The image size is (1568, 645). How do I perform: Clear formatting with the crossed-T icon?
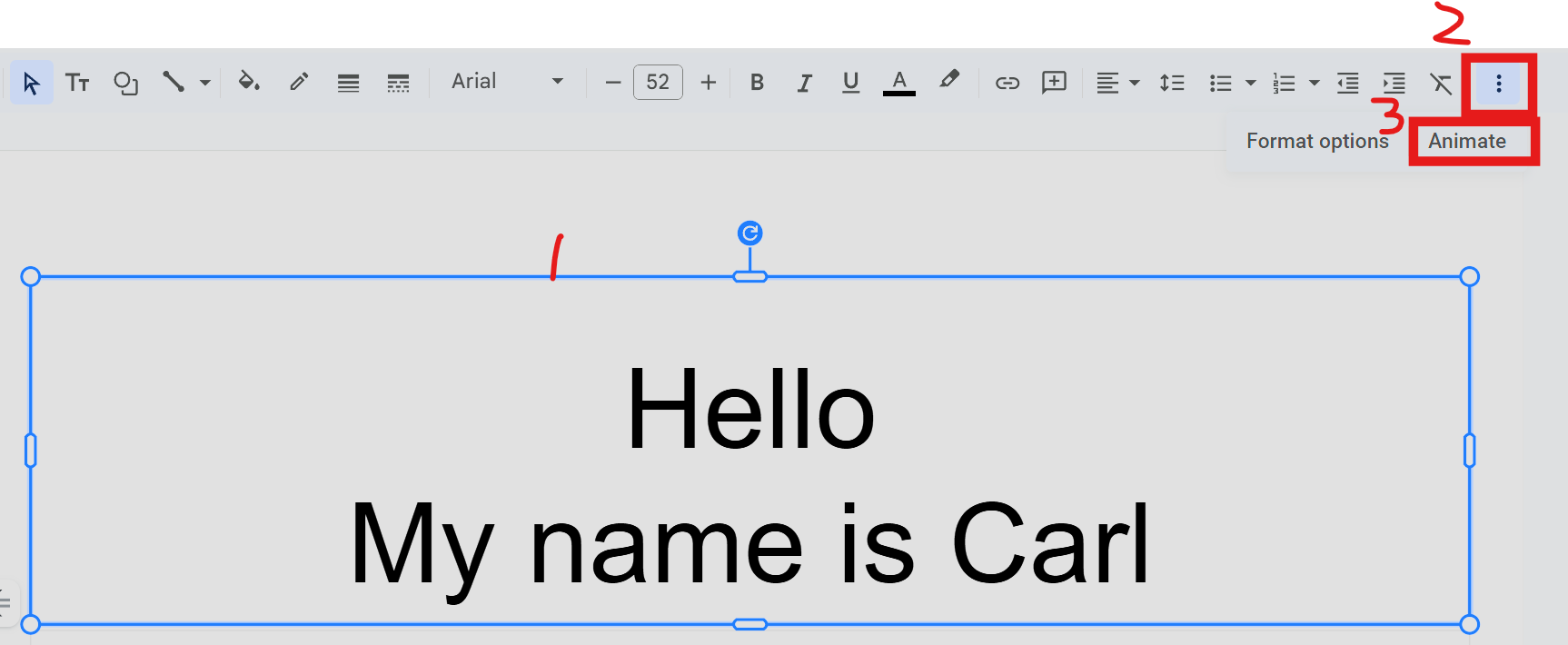[x=1441, y=84]
